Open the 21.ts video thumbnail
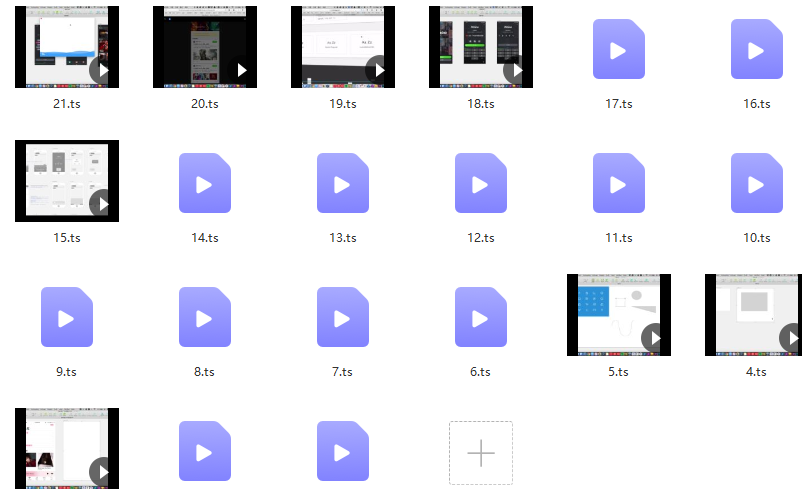 point(66,47)
